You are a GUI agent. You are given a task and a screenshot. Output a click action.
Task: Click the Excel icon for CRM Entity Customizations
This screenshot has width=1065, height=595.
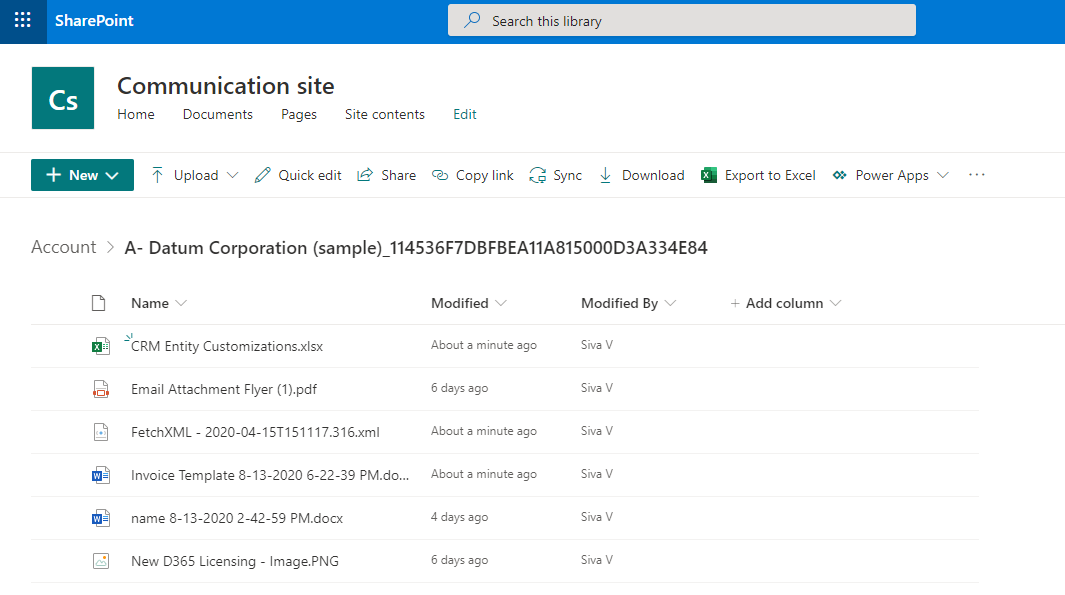click(x=101, y=346)
